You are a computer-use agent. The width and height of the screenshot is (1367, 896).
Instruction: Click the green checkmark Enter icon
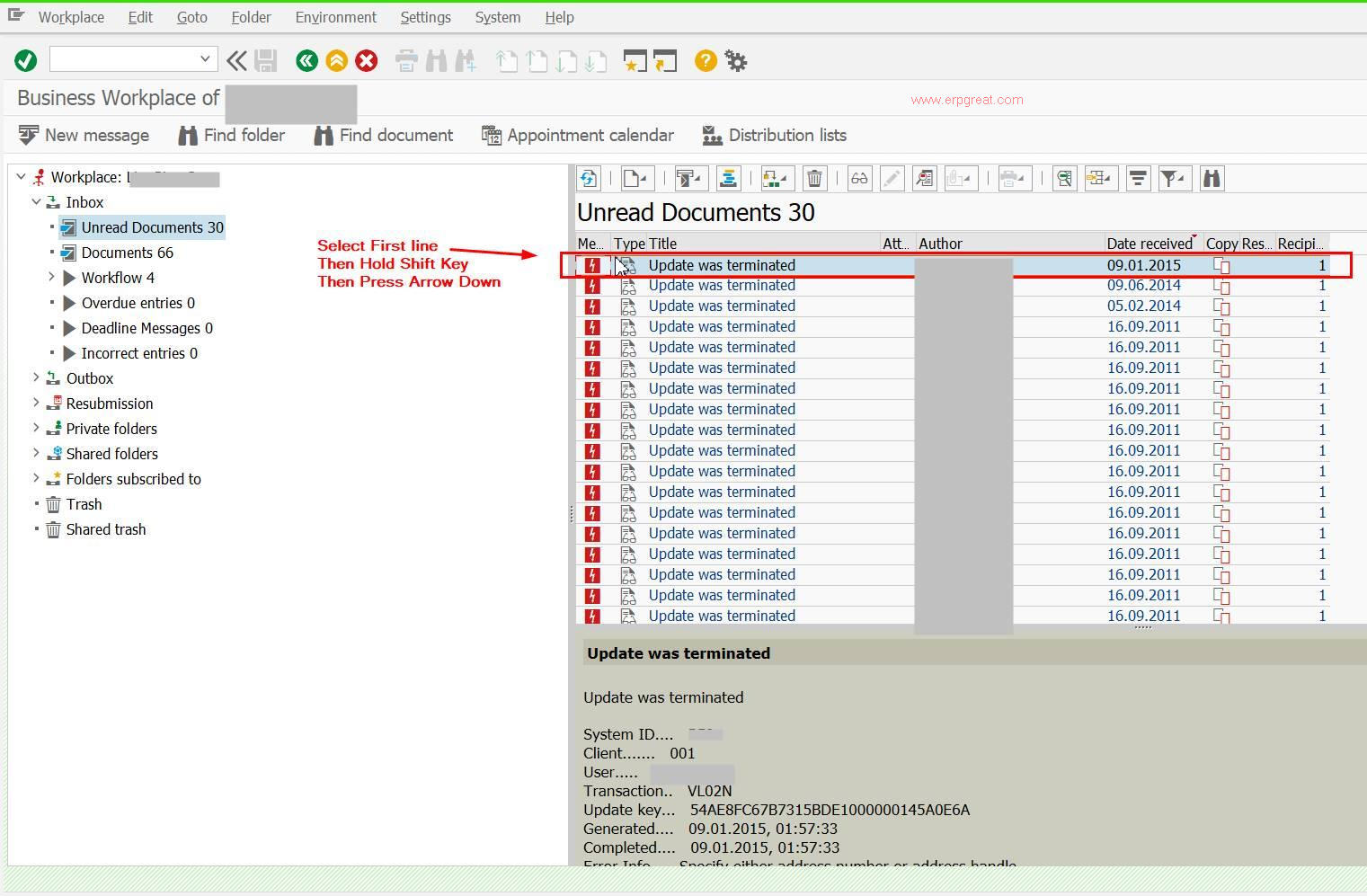pyautogui.click(x=25, y=61)
